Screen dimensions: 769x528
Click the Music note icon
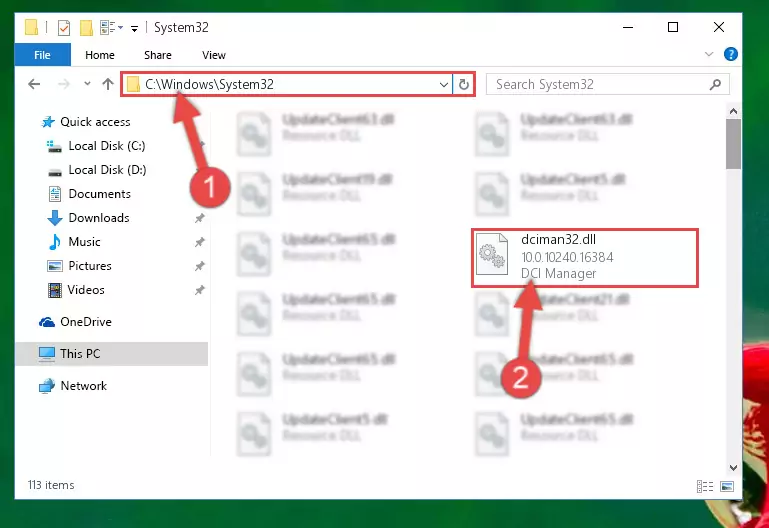click(54, 242)
